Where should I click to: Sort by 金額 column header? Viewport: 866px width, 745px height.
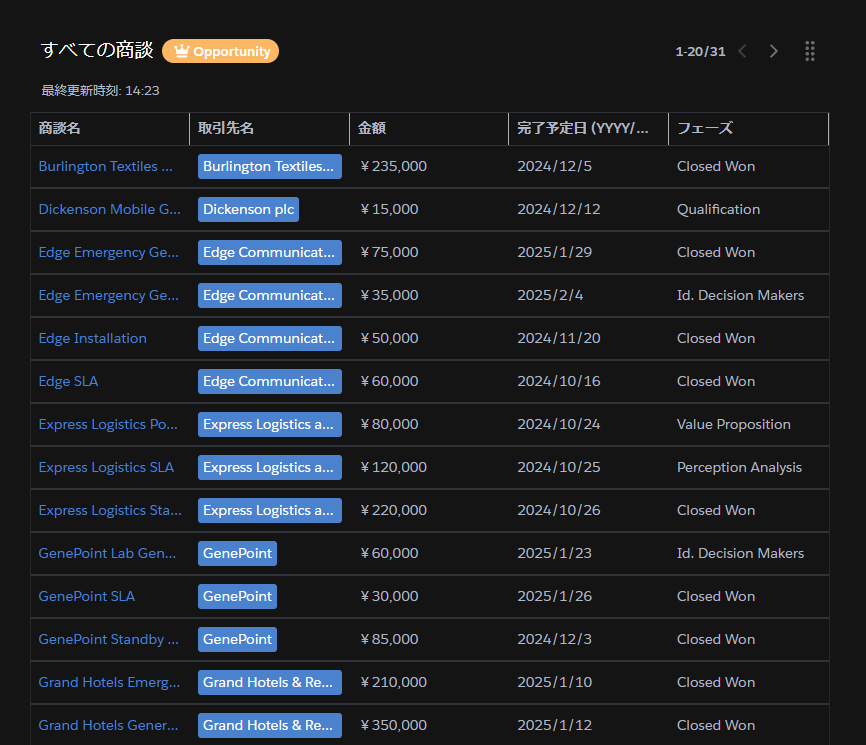[x=372, y=128]
